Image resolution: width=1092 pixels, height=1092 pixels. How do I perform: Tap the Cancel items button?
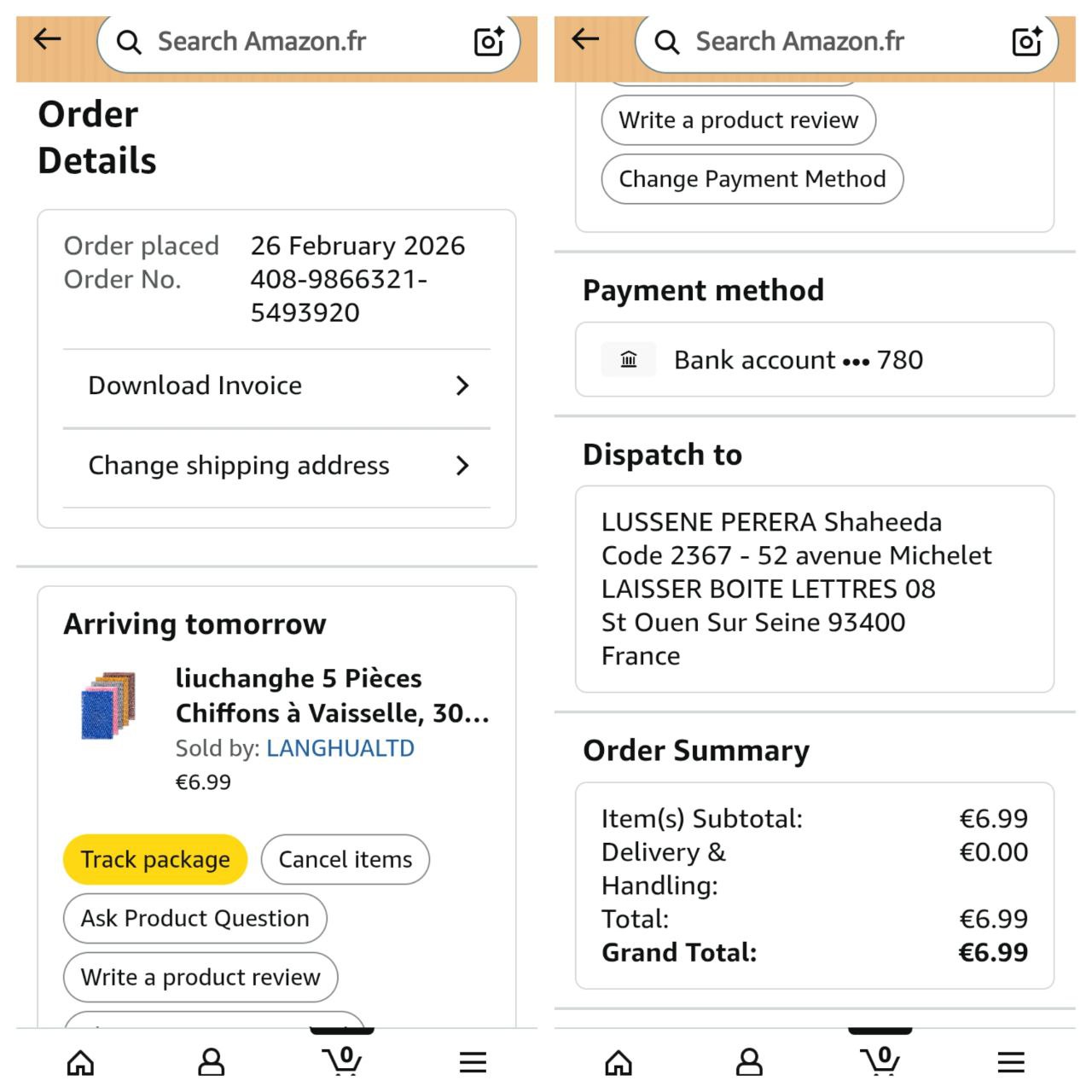(345, 859)
